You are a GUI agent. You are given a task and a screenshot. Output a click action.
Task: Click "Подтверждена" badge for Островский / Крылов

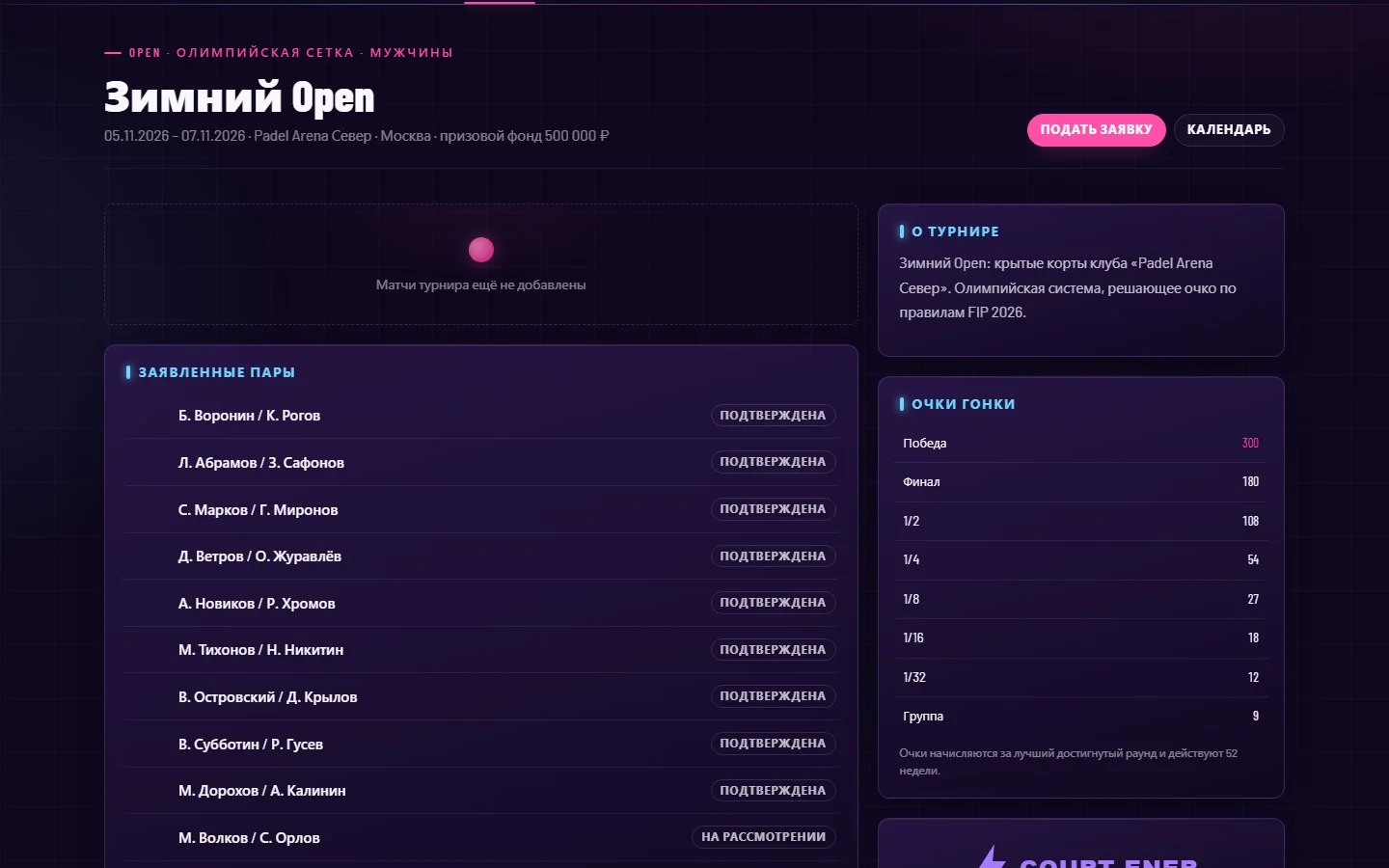tap(773, 696)
